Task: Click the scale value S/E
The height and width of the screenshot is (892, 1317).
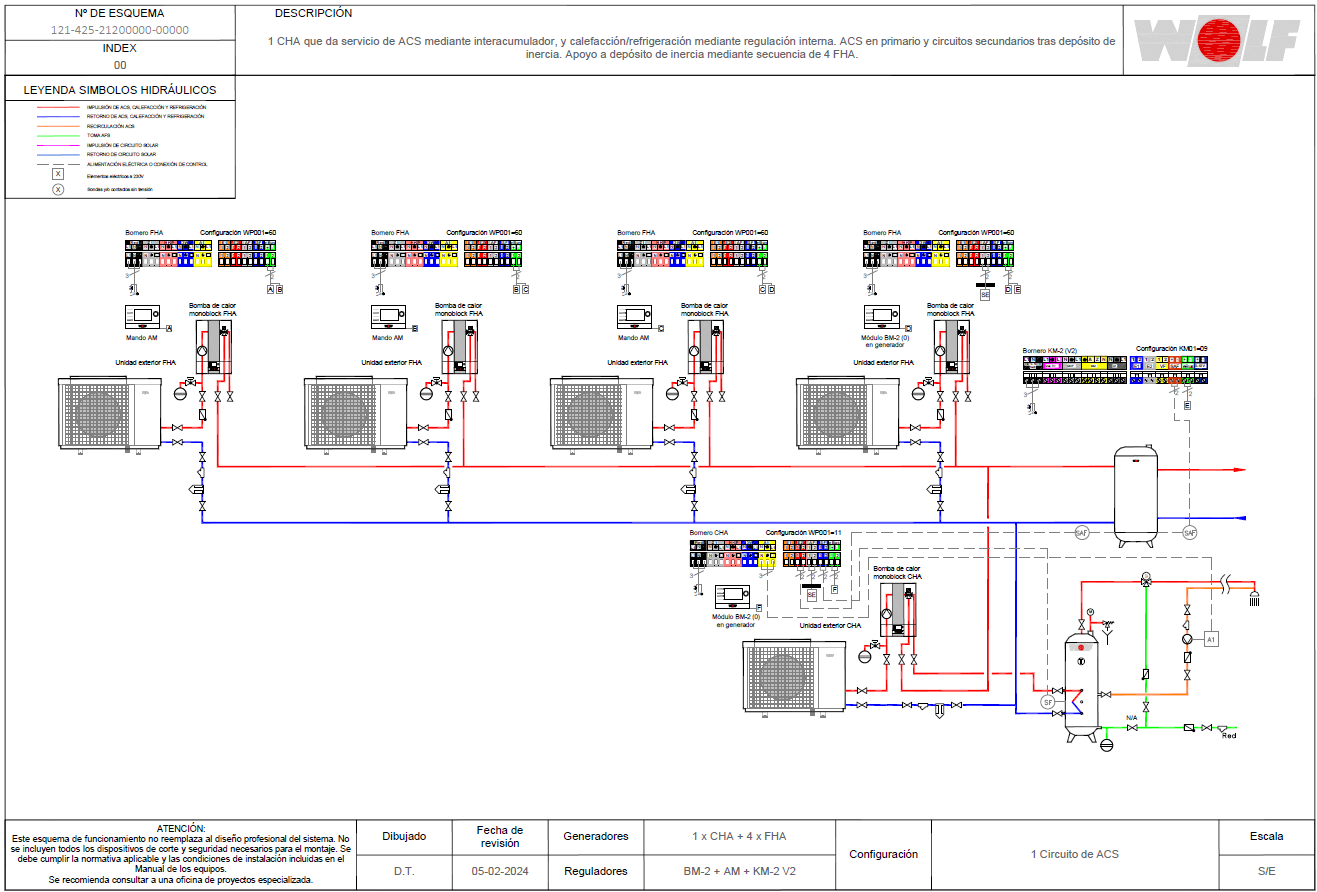Action: point(1267,871)
